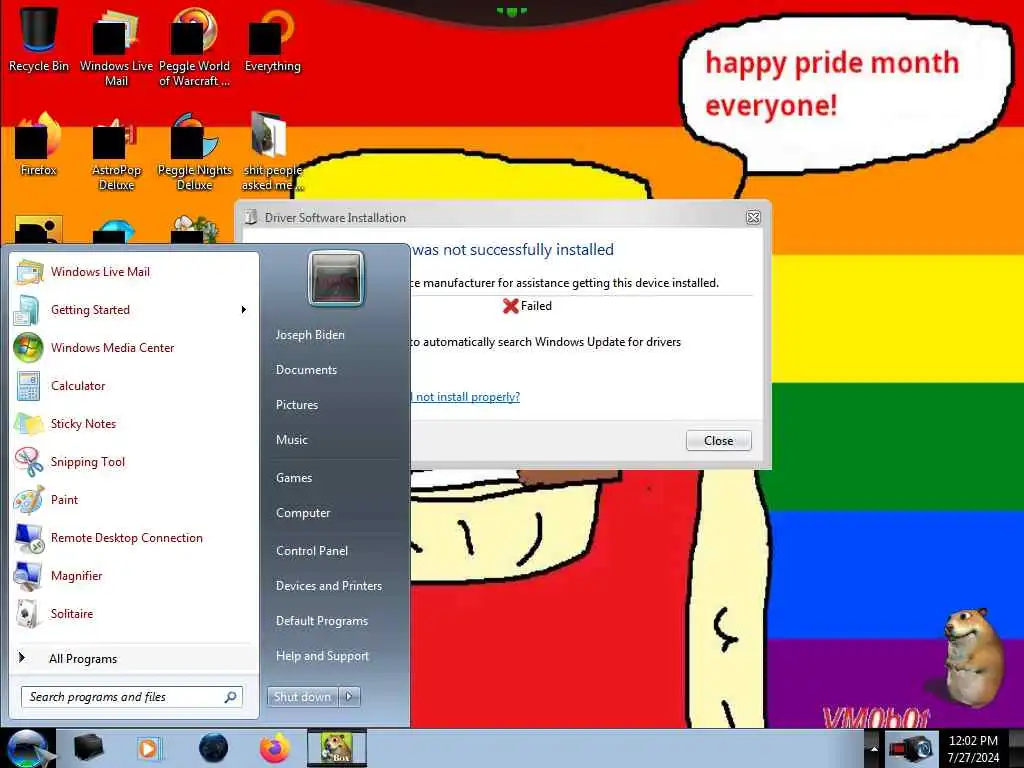The height and width of the screenshot is (768, 1024).
Task: Open the Everything desktop shortcut
Action: click(272, 39)
